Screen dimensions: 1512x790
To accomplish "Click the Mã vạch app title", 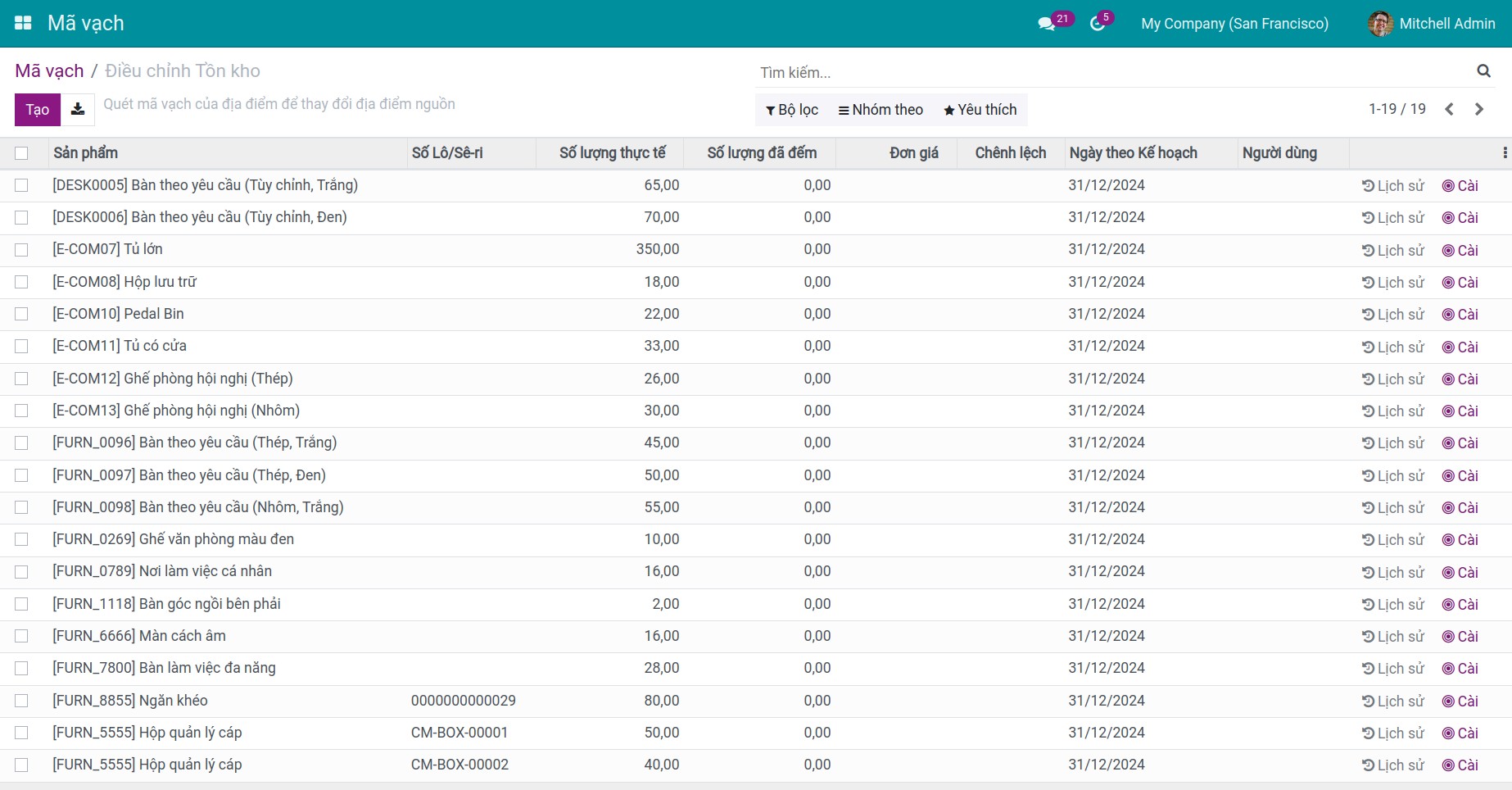I will coord(86,23).
